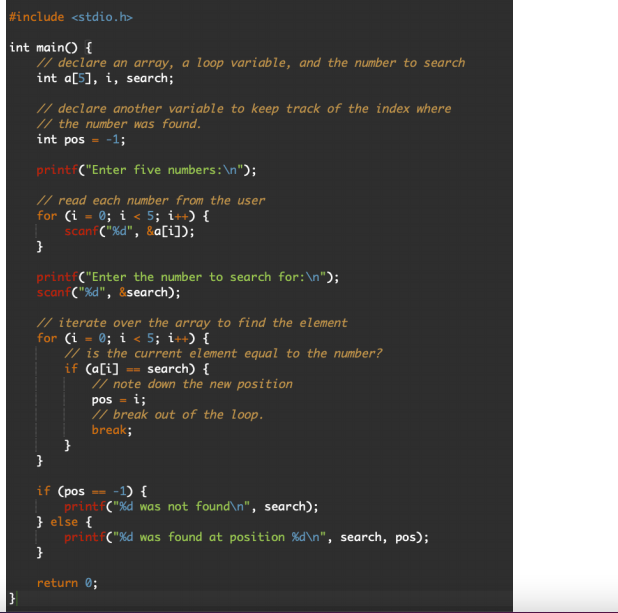Click the '} else {' line
618x613 pixels.
64,522
